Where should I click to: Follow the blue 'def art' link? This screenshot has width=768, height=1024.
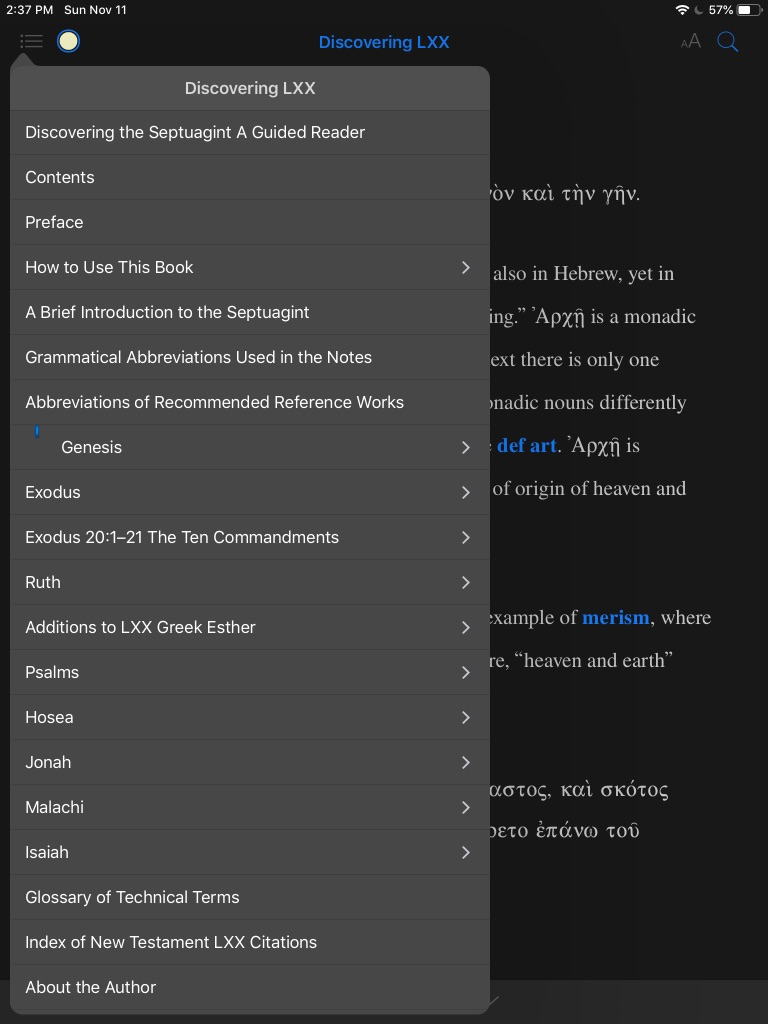coord(526,446)
